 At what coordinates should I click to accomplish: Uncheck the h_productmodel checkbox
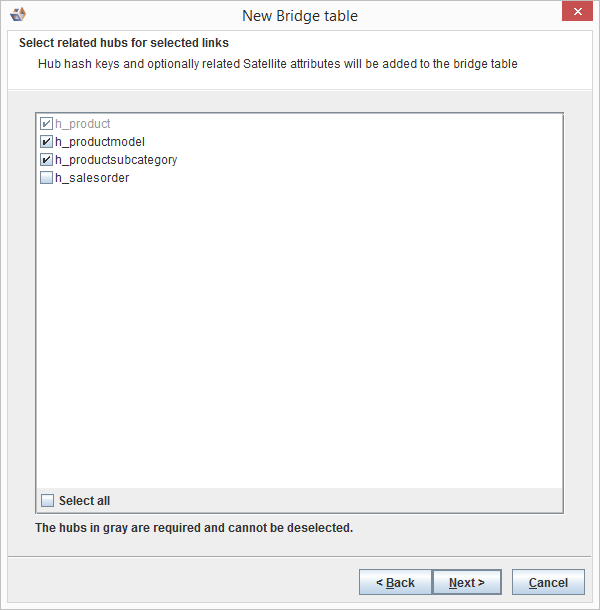pos(46,142)
